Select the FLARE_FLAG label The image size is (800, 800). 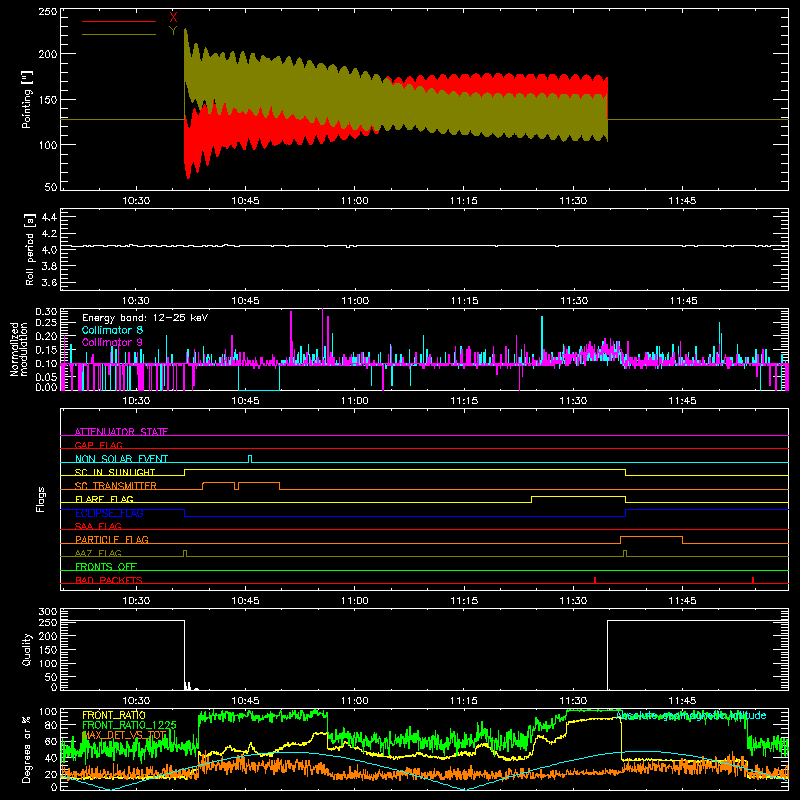[104, 499]
